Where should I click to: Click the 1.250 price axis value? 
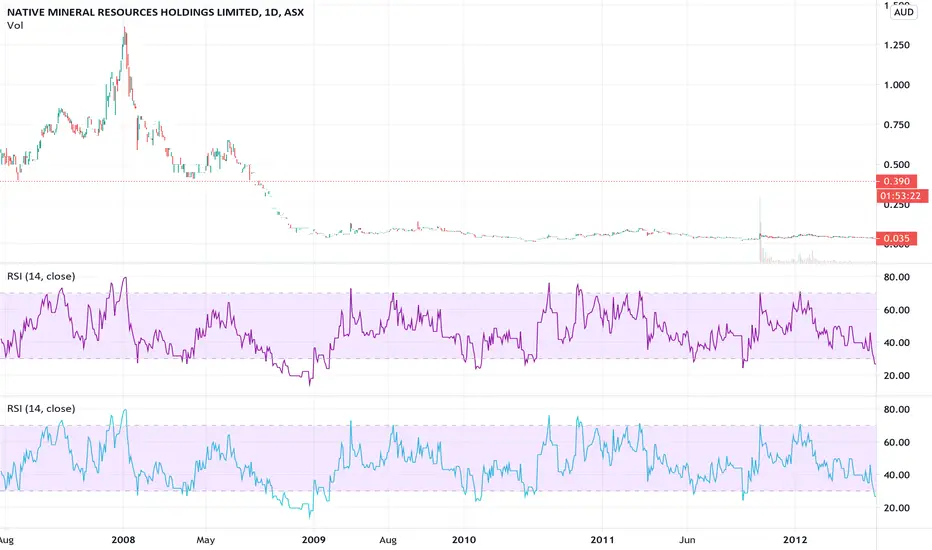[x=896, y=45]
